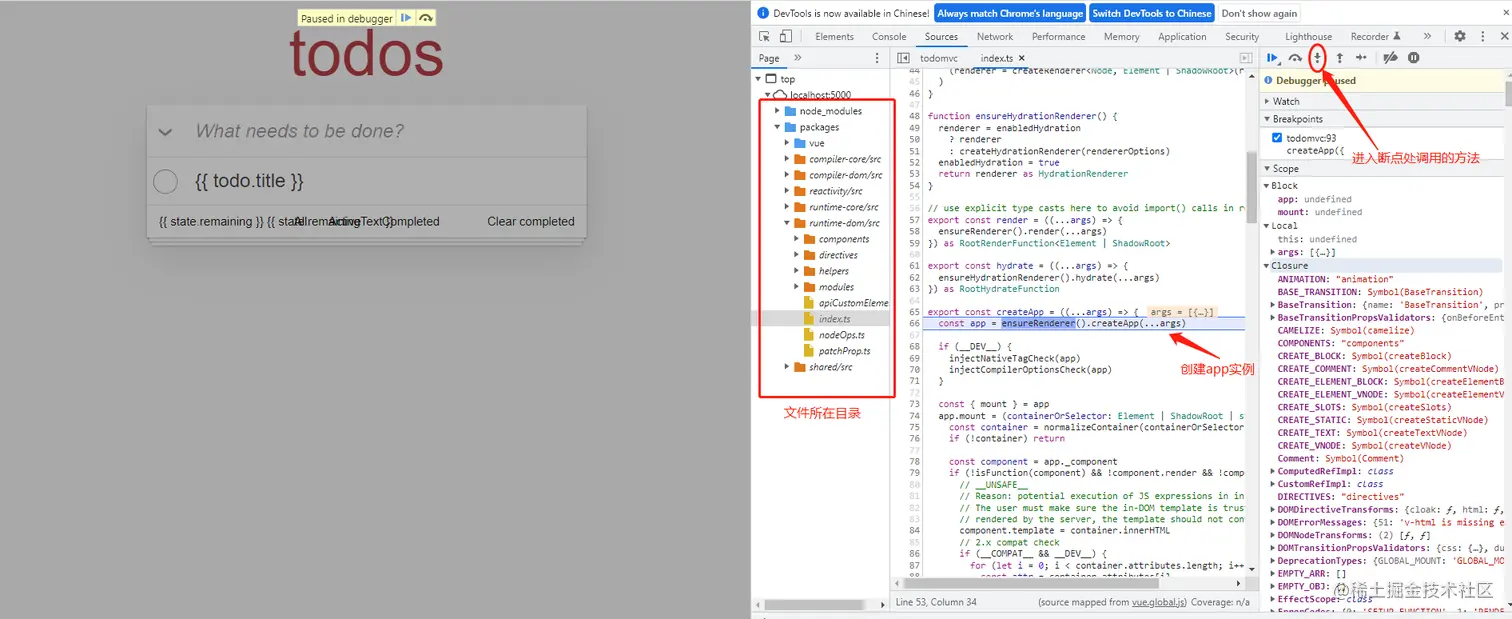Click Step out of current function icon
The height and width of the screenshot is (619, 1512).
pyautogui.click(x=1340, y=58)
